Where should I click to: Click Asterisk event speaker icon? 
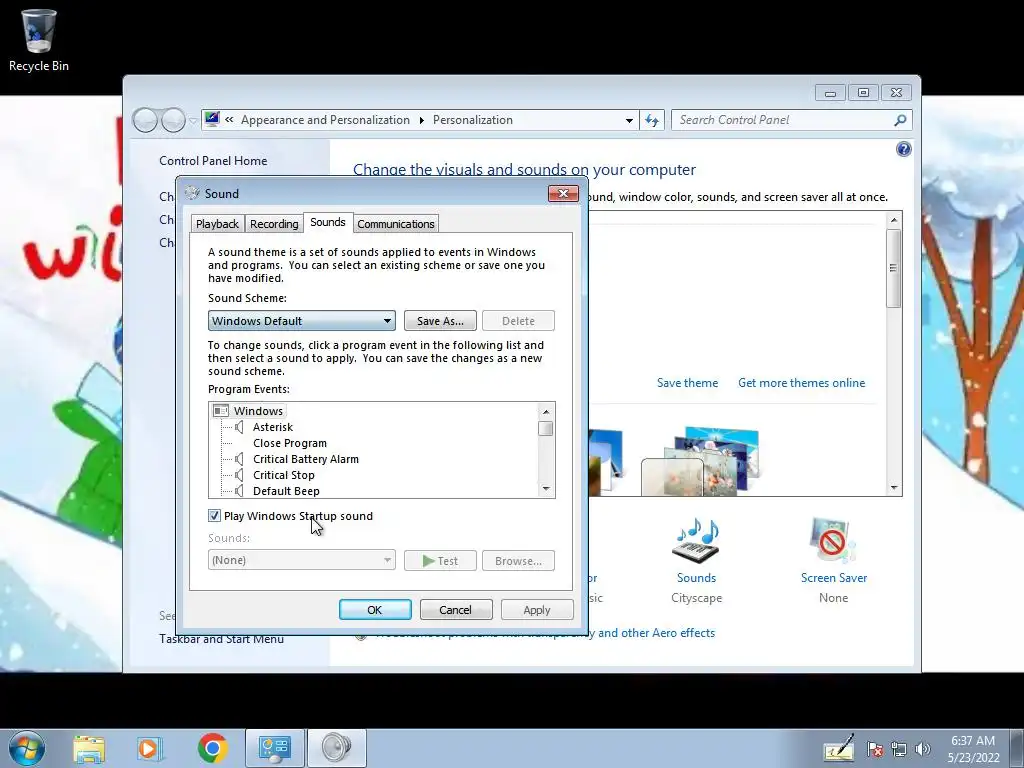tap(239, 427)
